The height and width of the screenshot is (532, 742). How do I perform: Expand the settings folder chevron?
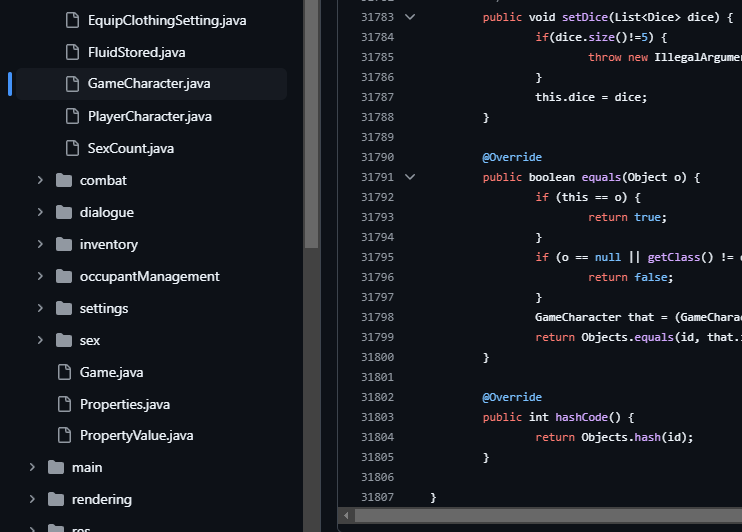pyautogui.click(x=40, y=309)
